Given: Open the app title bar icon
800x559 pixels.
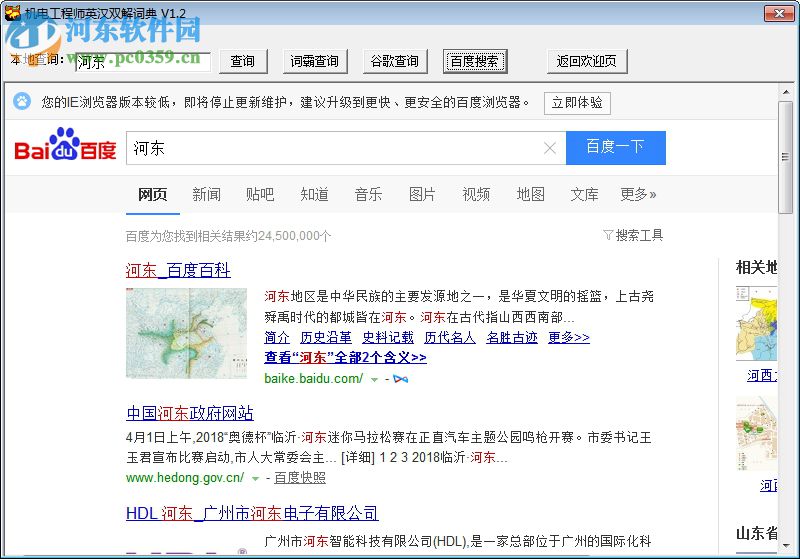Looking at the screenshot, I should tap(12, 12).
